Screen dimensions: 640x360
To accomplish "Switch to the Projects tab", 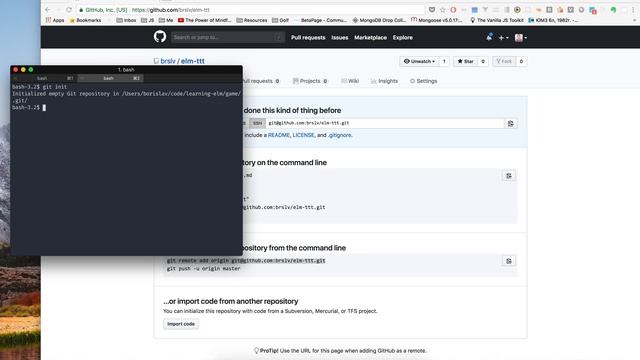I will tap(310, 81).
